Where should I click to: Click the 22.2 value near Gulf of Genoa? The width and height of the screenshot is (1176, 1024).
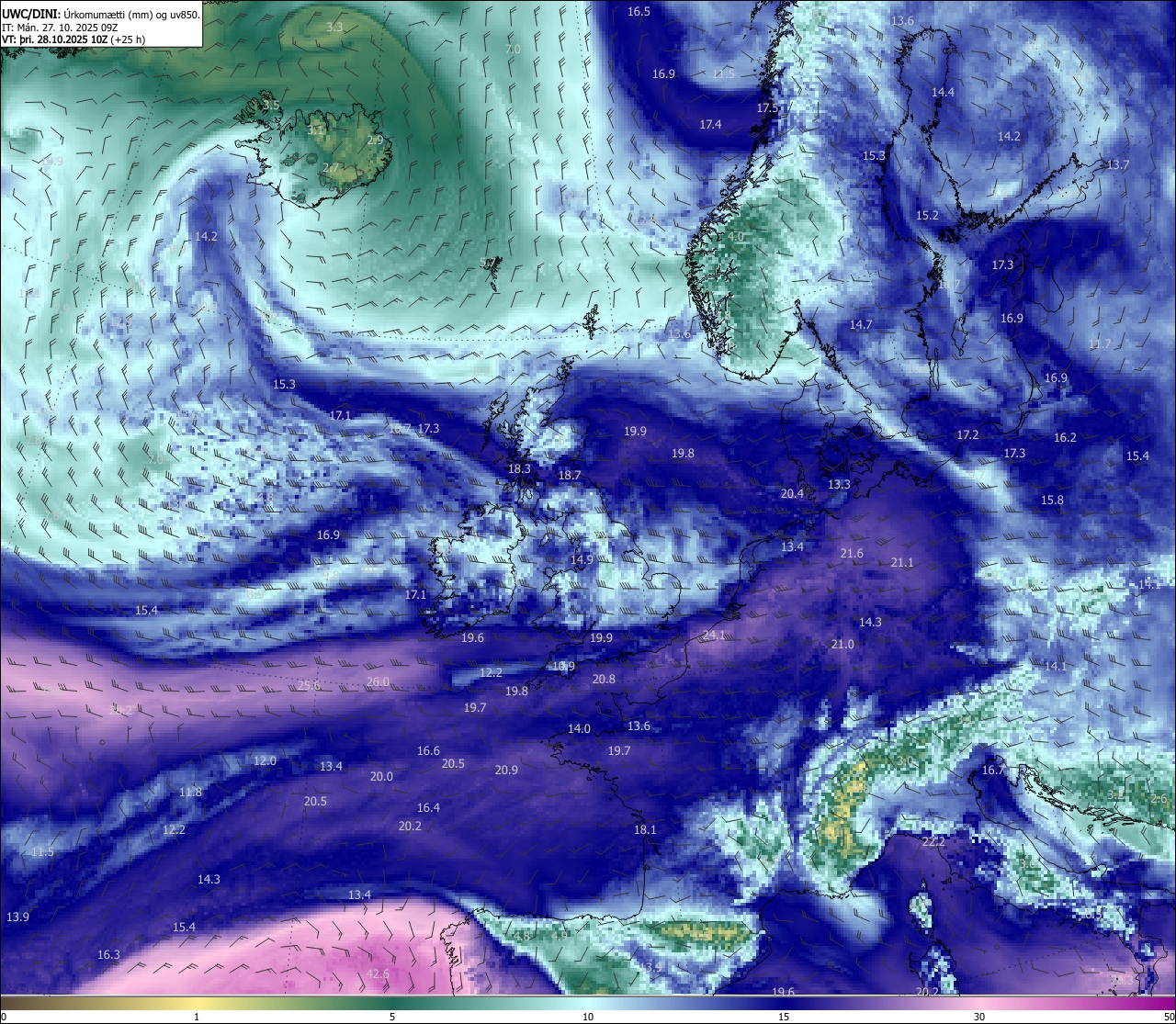933,841
